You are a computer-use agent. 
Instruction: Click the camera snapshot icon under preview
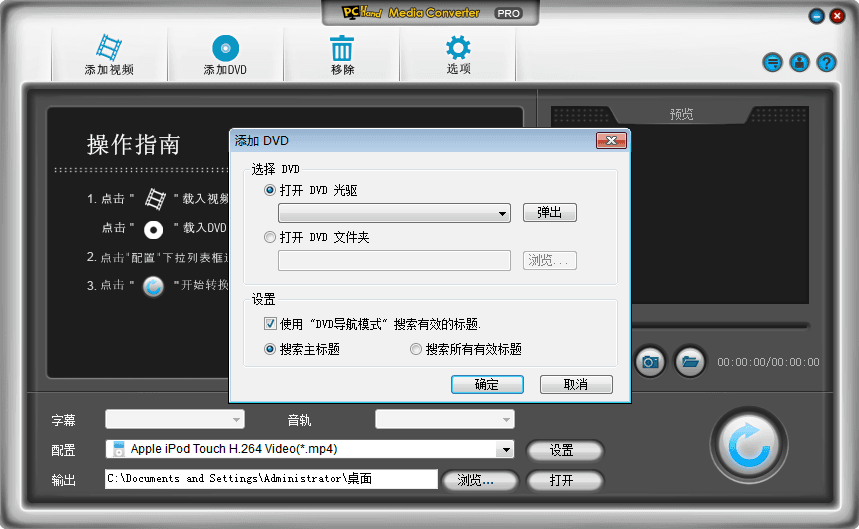(650, 361)
